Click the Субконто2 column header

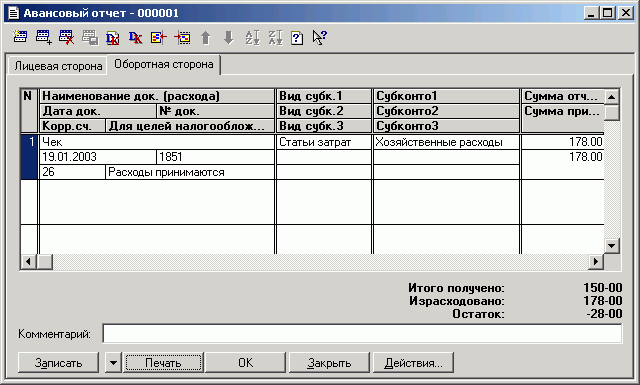pos(446,111)
